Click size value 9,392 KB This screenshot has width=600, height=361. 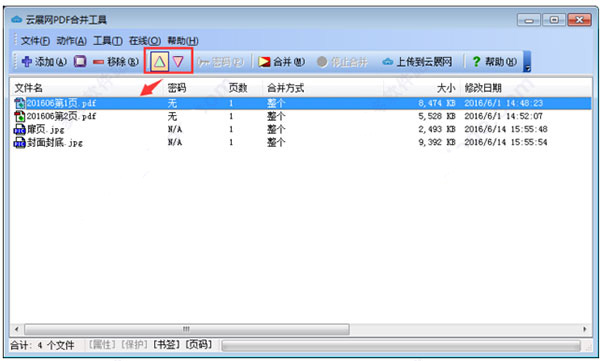(437, 142)
